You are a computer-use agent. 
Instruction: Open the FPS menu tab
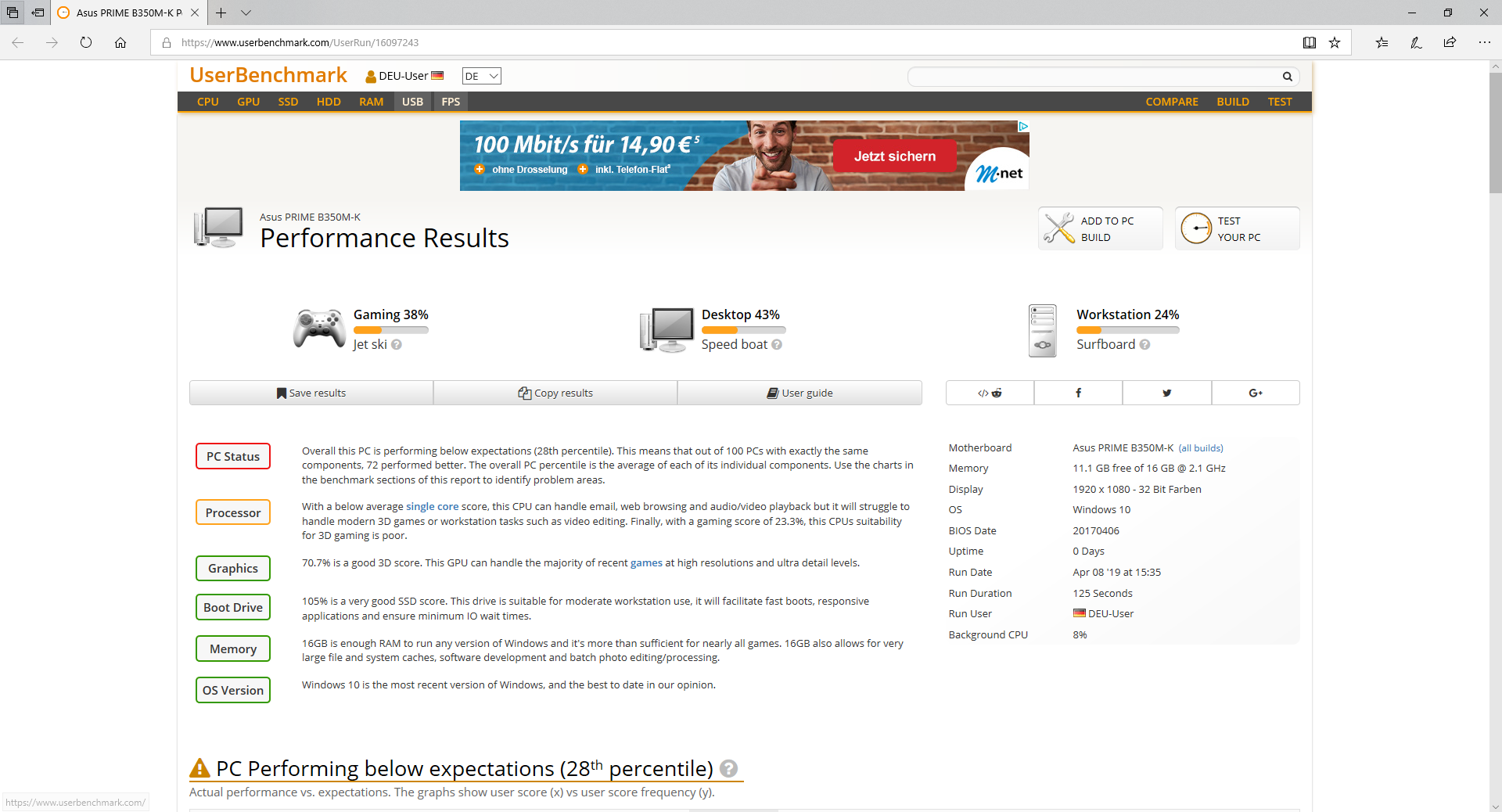pyautogui.click(x=451, y=102)
